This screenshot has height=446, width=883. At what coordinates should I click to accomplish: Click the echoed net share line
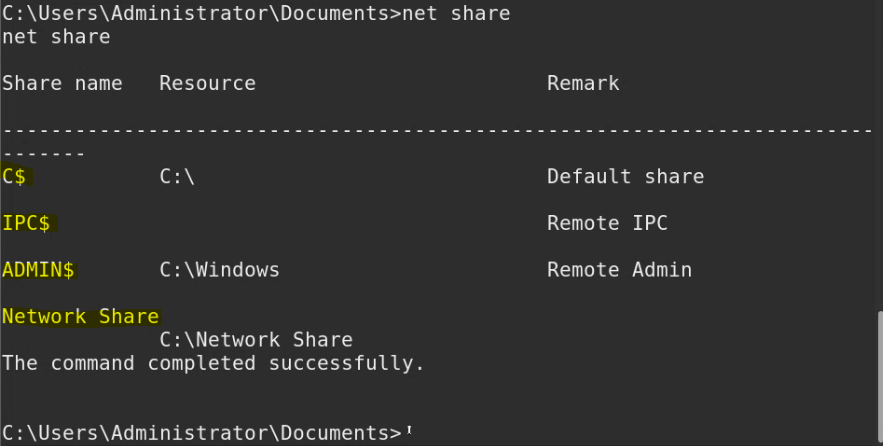click(56, 37)
